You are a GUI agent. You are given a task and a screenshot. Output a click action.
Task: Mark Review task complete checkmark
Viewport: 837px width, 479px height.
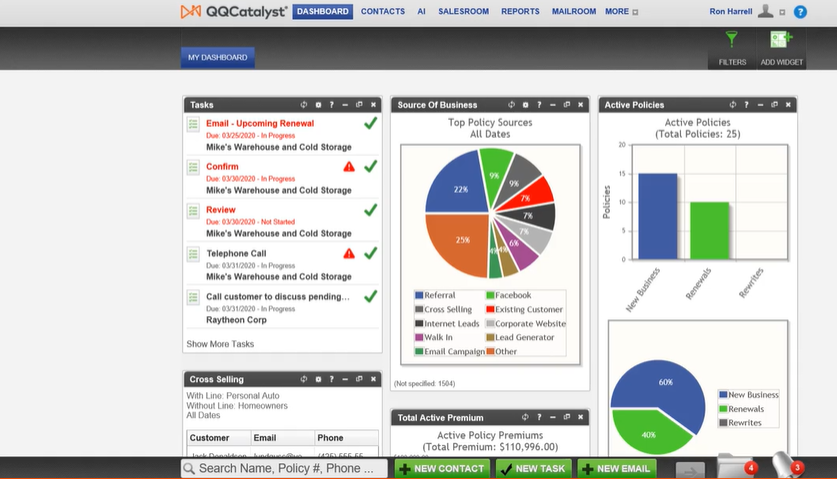[370, 209]
